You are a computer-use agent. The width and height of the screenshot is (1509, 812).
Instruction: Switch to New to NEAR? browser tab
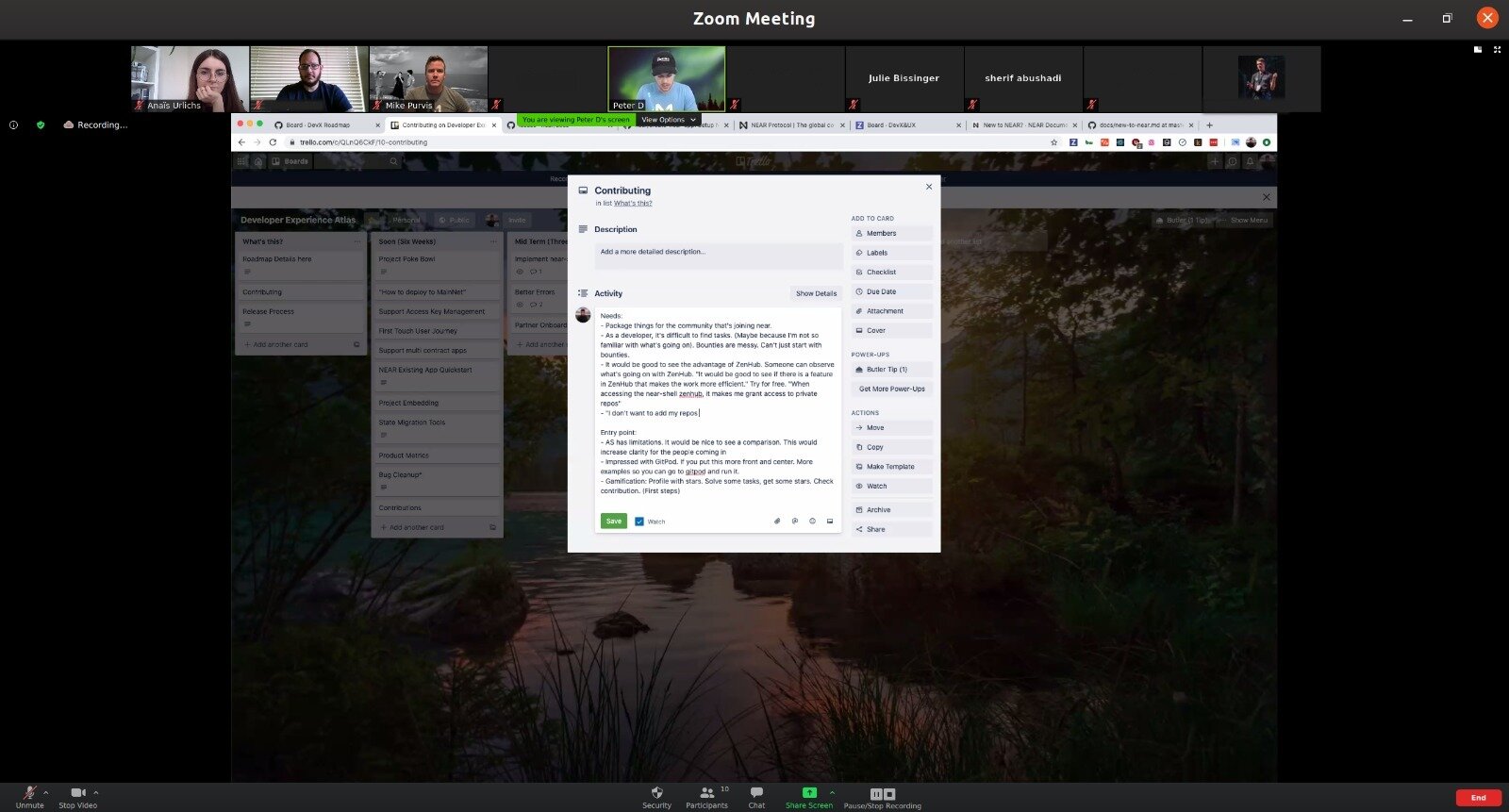pyautogui.click(x=1024, y=124)
